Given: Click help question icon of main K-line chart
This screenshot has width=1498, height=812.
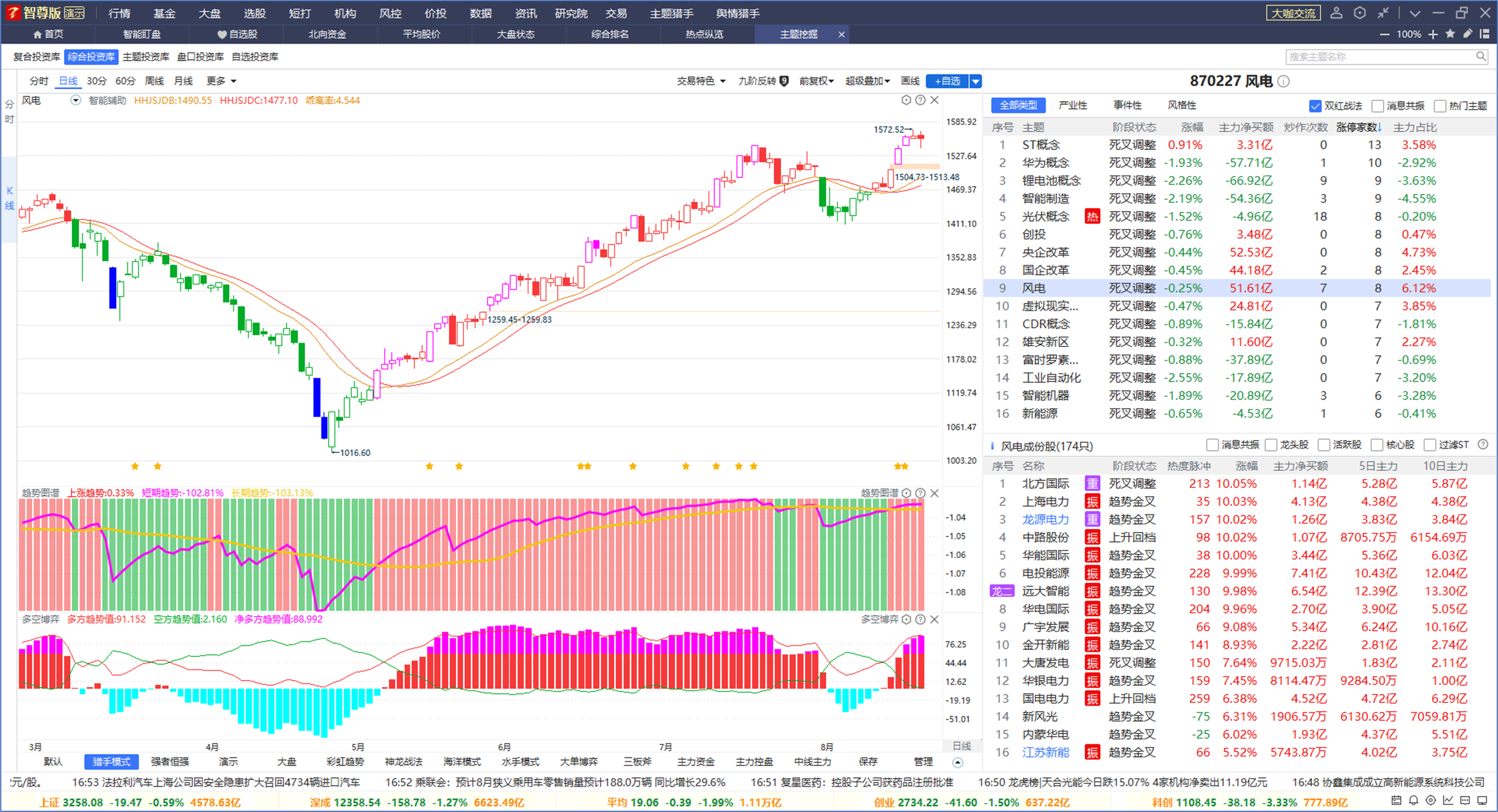Looking at the screenshot, I should coord(920,100).
